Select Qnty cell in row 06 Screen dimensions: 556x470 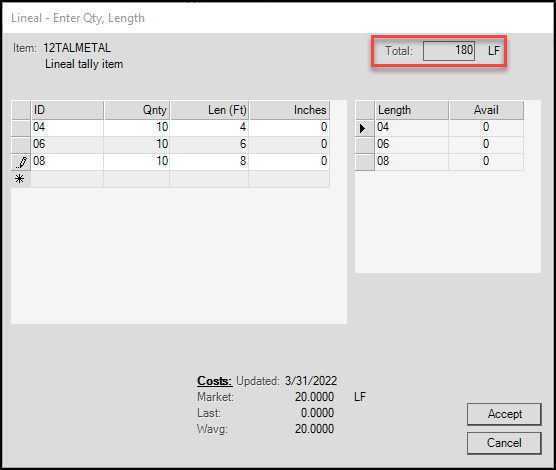tap(137, 145)
